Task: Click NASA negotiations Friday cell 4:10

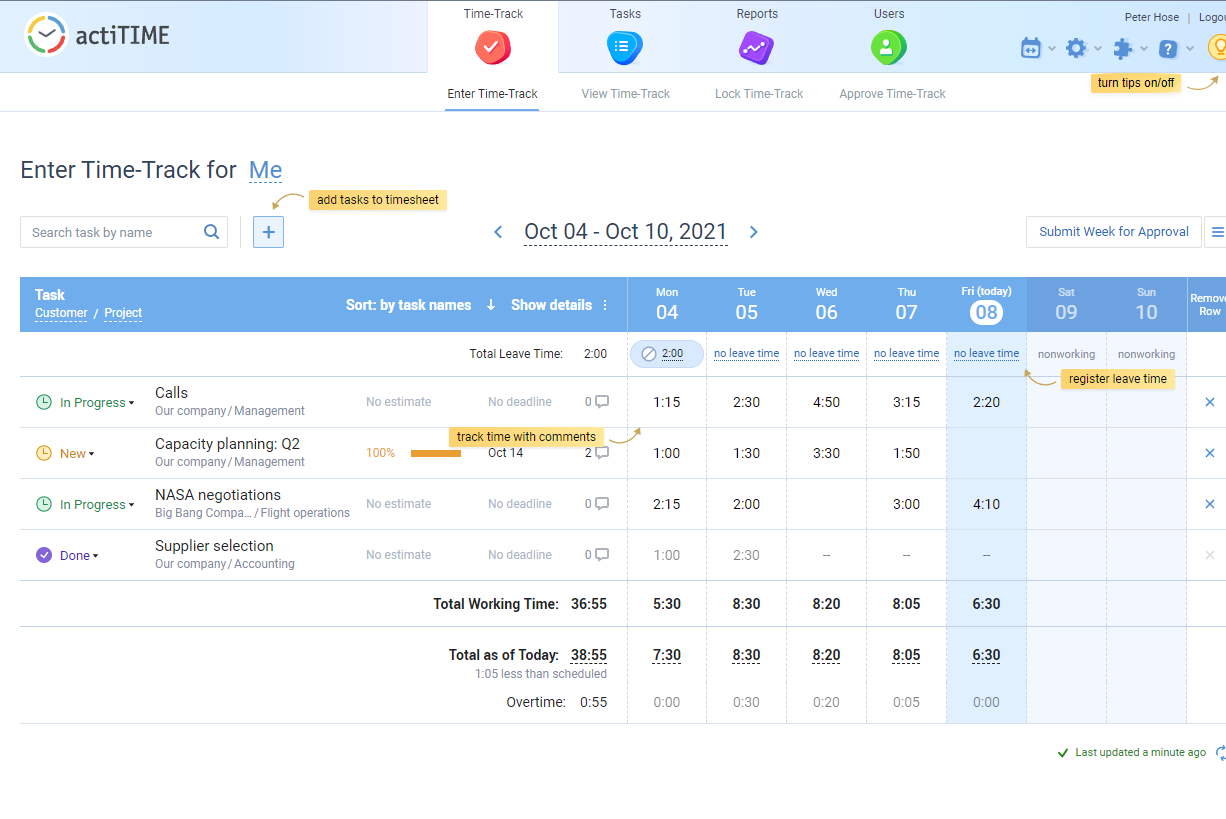Action: click(986, 504)
